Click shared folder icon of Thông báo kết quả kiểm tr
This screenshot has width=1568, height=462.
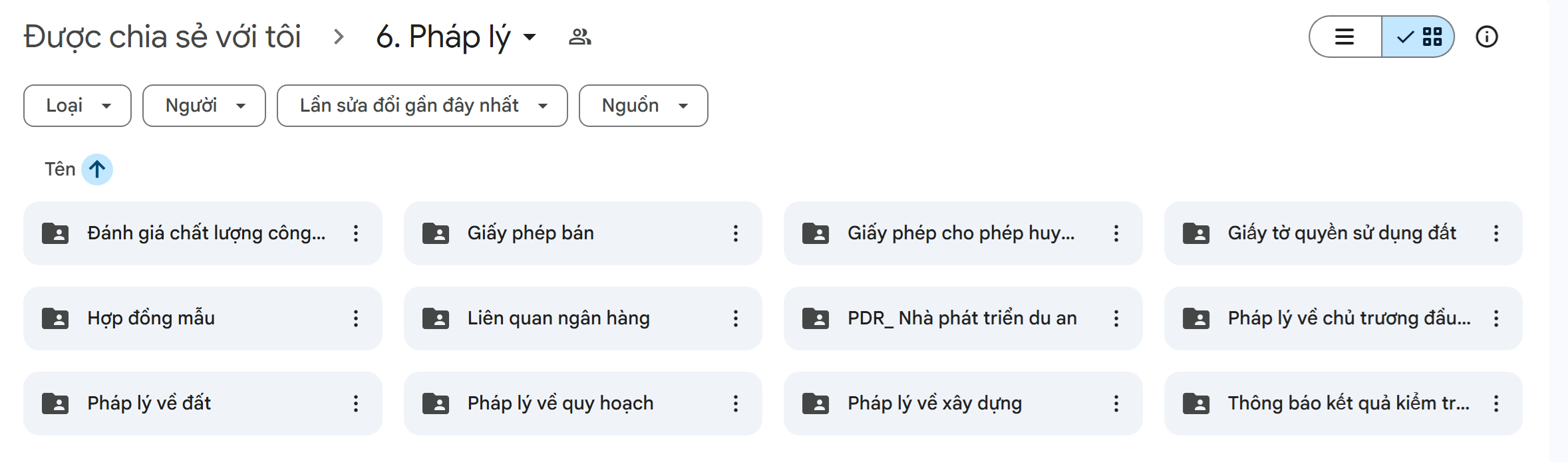1196,404
